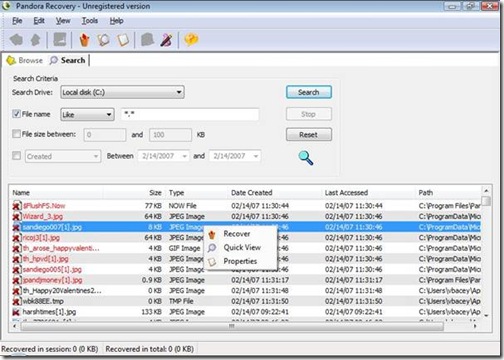Viewport: 504px width, 360px height.
Task: Click the horizontal scrollbar under file list
Action: [x=245, y=326]
